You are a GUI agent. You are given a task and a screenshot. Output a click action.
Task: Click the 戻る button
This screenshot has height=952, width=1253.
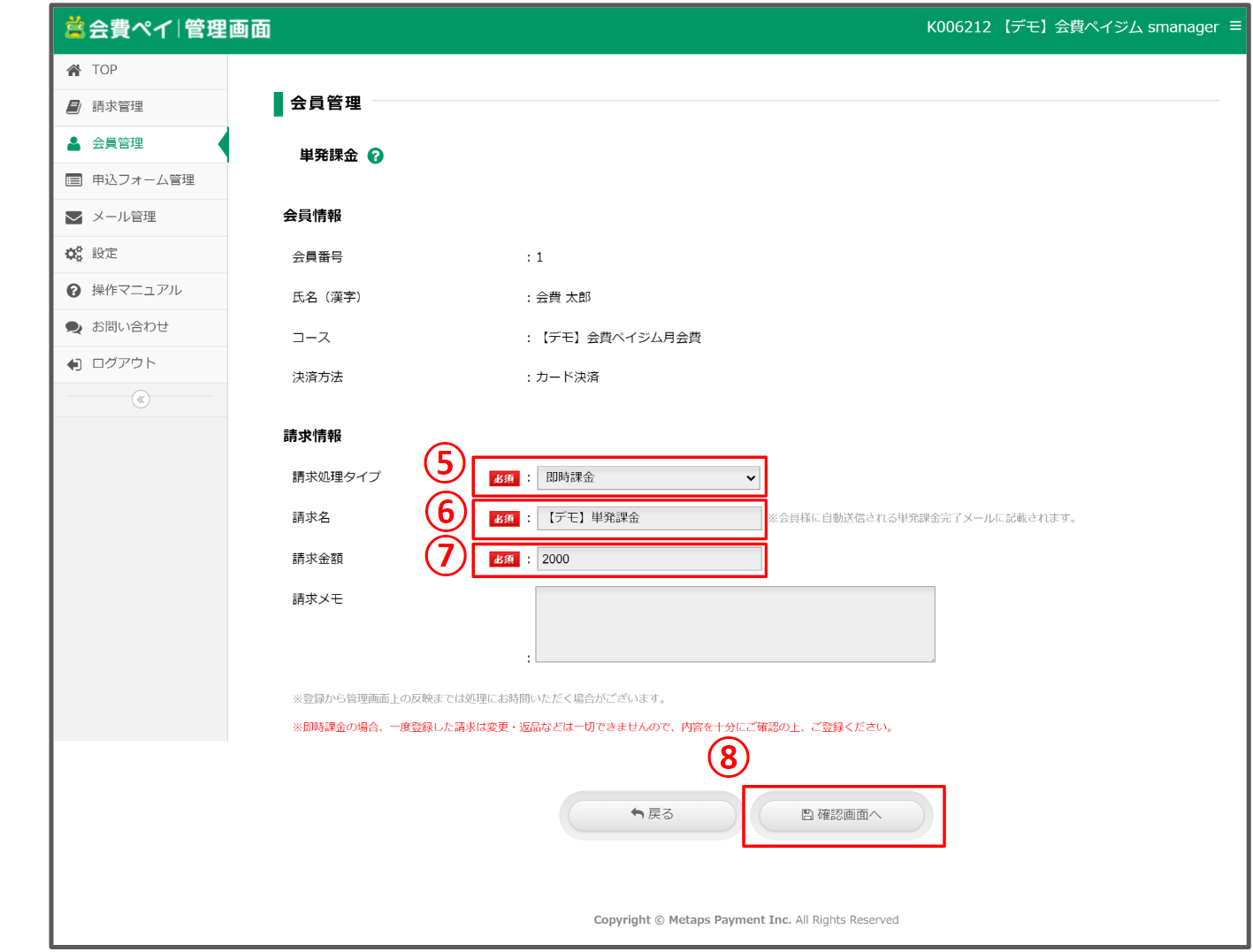(650, 814)
